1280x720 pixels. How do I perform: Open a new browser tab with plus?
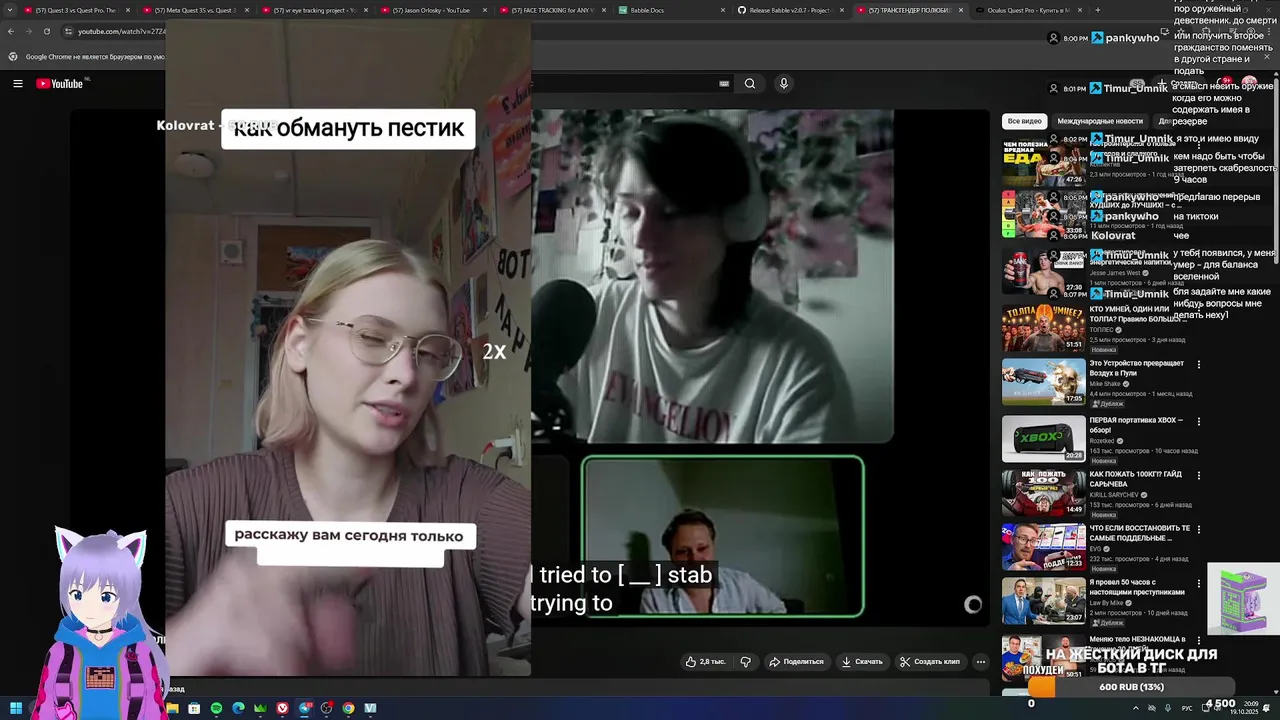click(1097, 10)
